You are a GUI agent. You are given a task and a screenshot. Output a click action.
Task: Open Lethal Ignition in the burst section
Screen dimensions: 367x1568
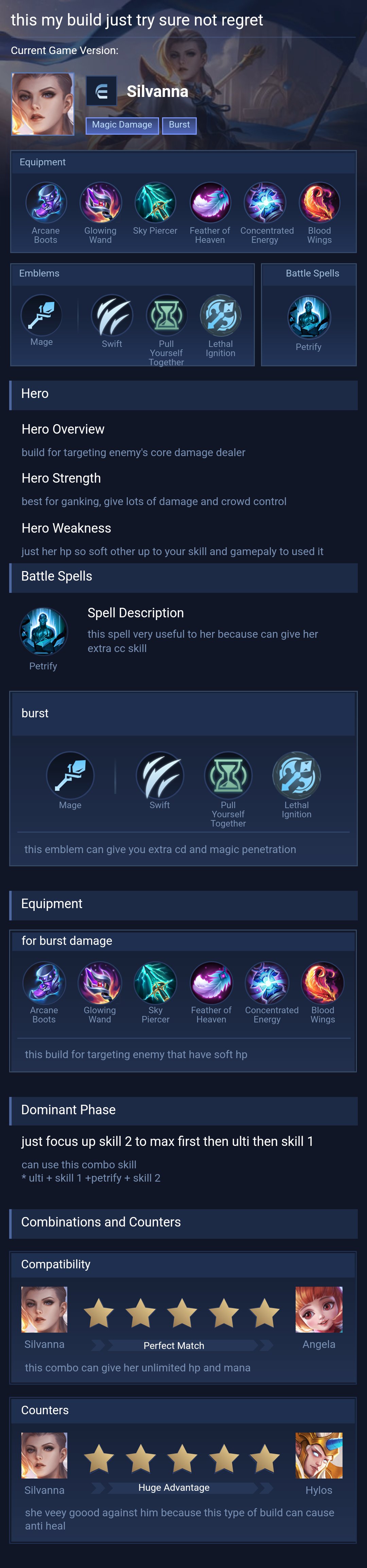pos(296,775)
